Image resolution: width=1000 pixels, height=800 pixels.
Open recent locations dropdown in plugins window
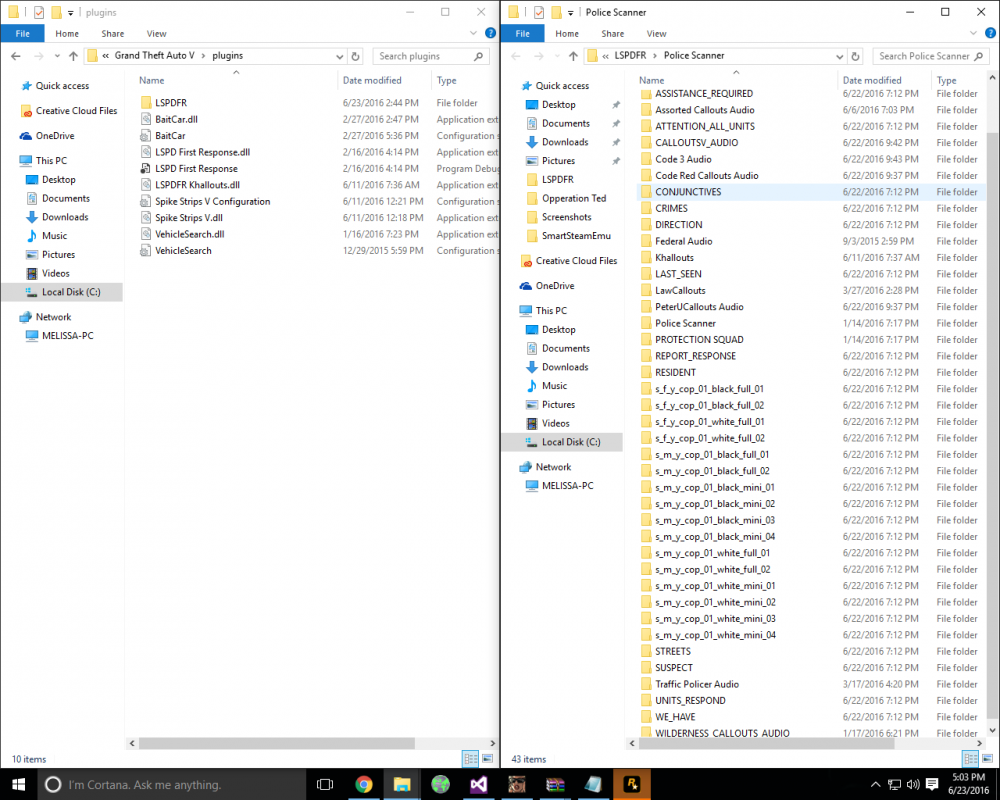(57, 56)
